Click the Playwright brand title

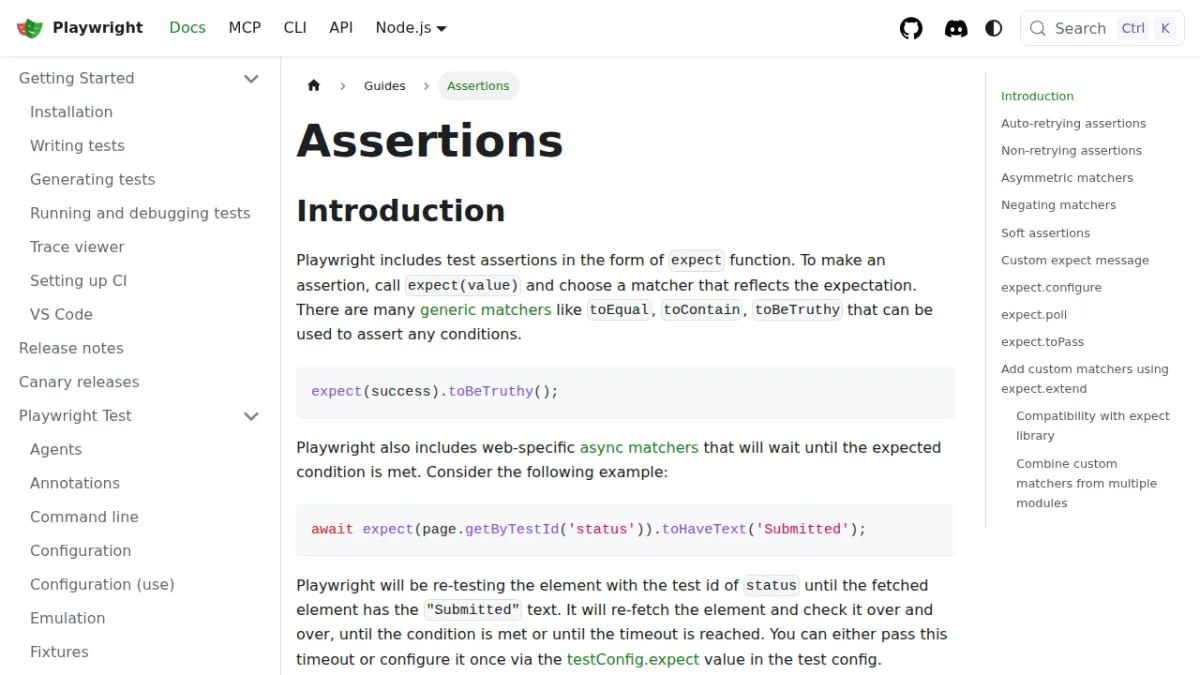(98, 28)
